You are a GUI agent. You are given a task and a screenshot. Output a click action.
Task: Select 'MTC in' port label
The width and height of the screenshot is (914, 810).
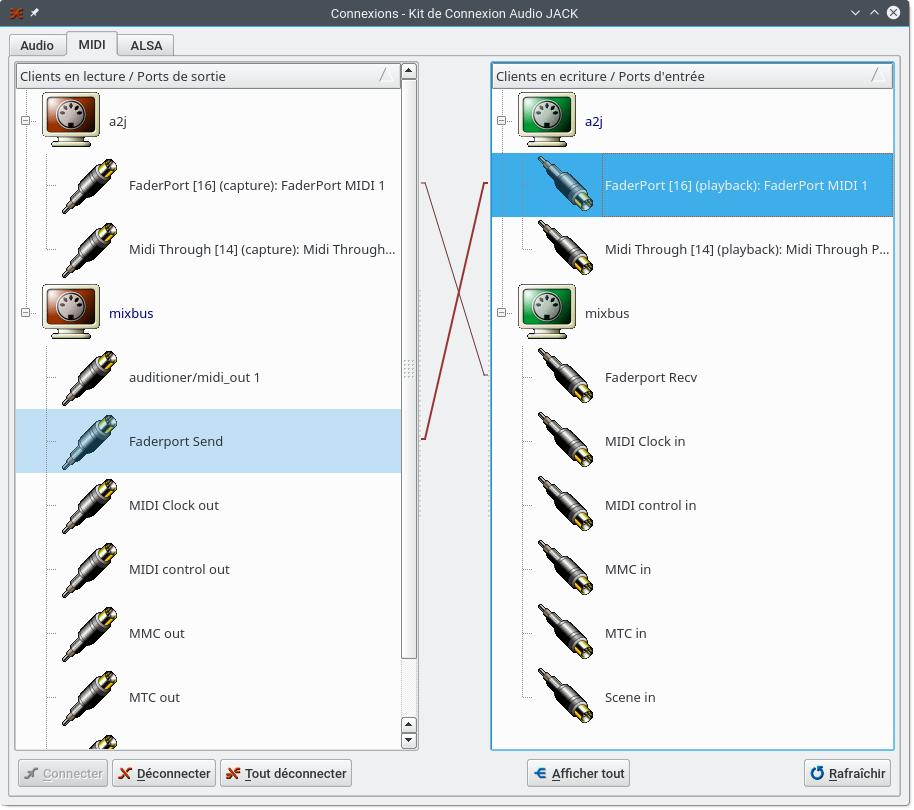click(625, 634)
